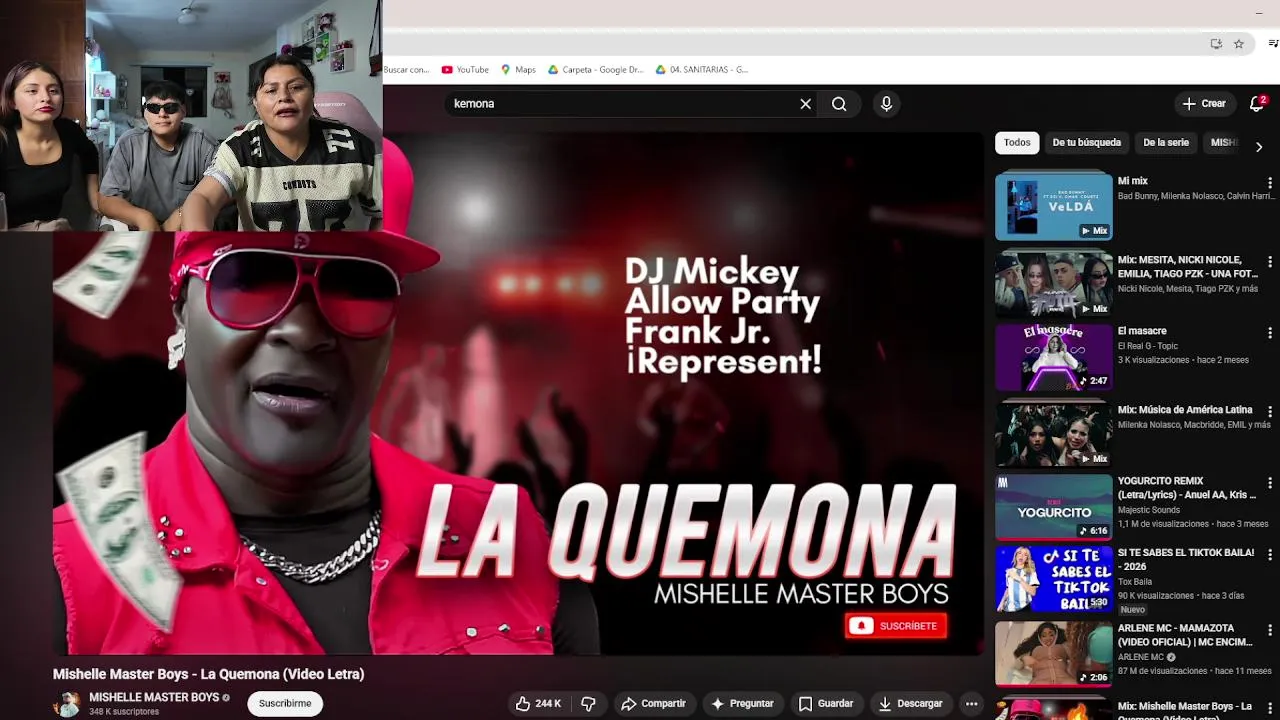The image size is (1280, 720).
Task: Open options for SI TE SABES EL TIKTOK
Action: click(1270, 555)
